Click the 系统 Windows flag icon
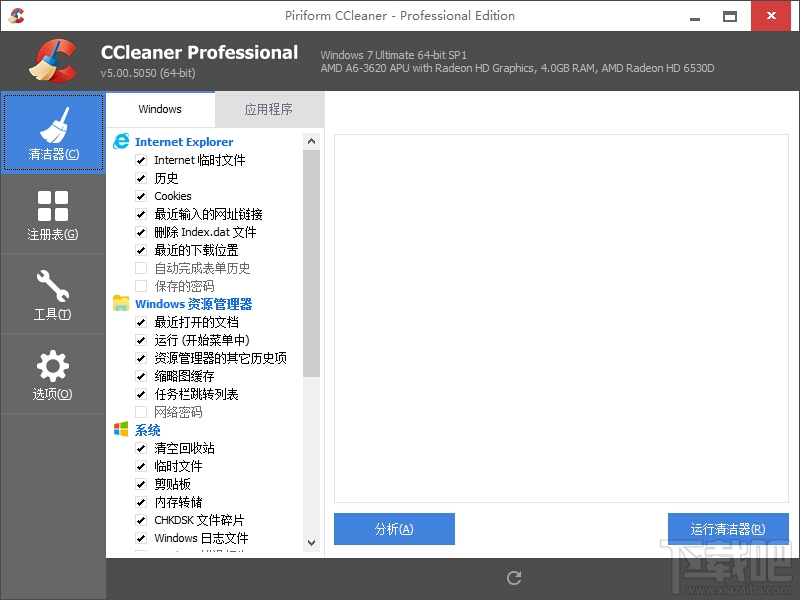The width and height of the screenshot is (800, 600). tap(123, 429)
